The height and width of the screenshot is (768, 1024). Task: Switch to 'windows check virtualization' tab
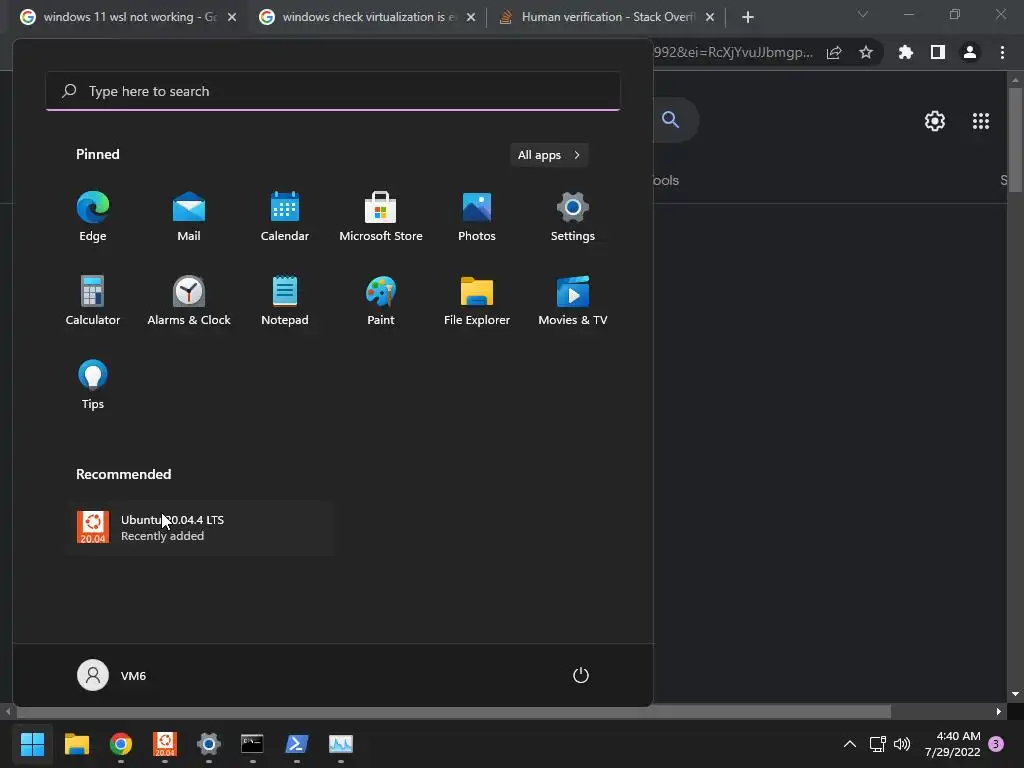coord(368,17)
